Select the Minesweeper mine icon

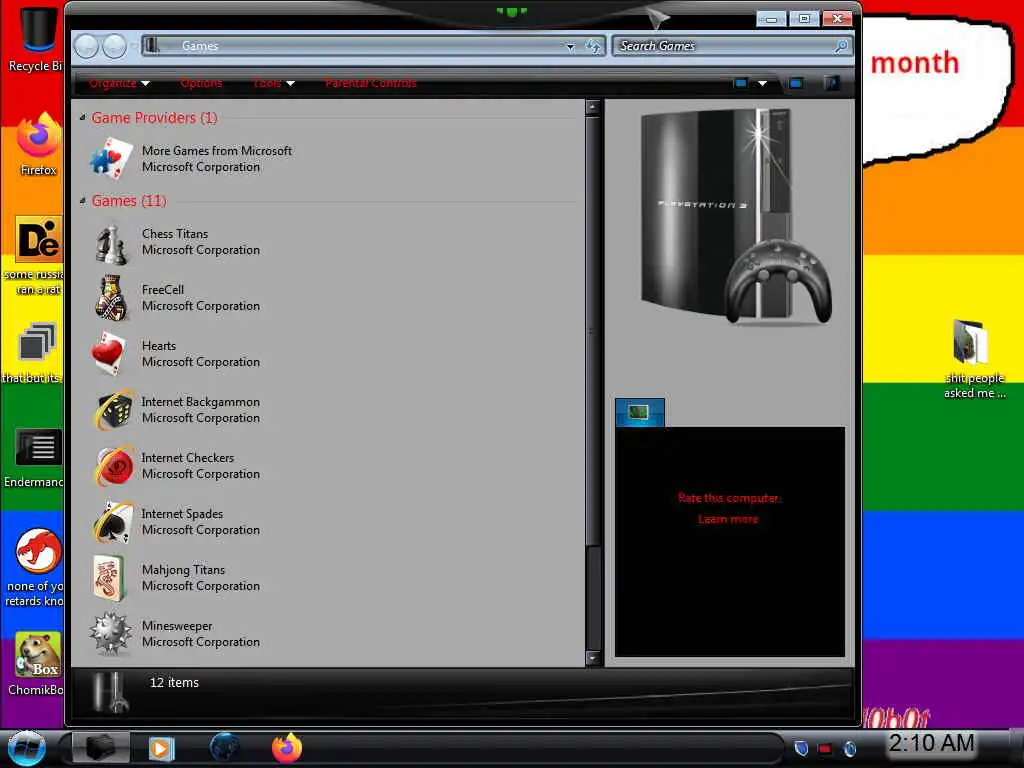(110, 633)
